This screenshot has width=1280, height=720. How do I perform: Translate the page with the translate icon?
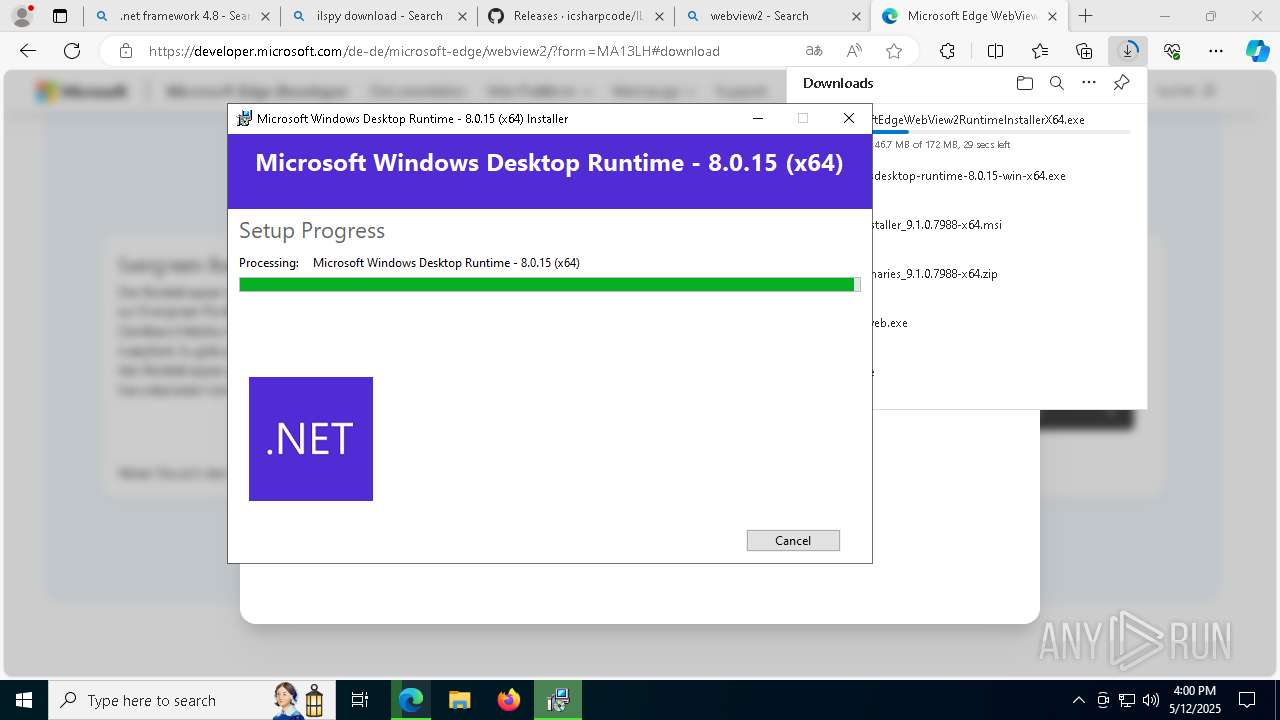coord(814,51)
